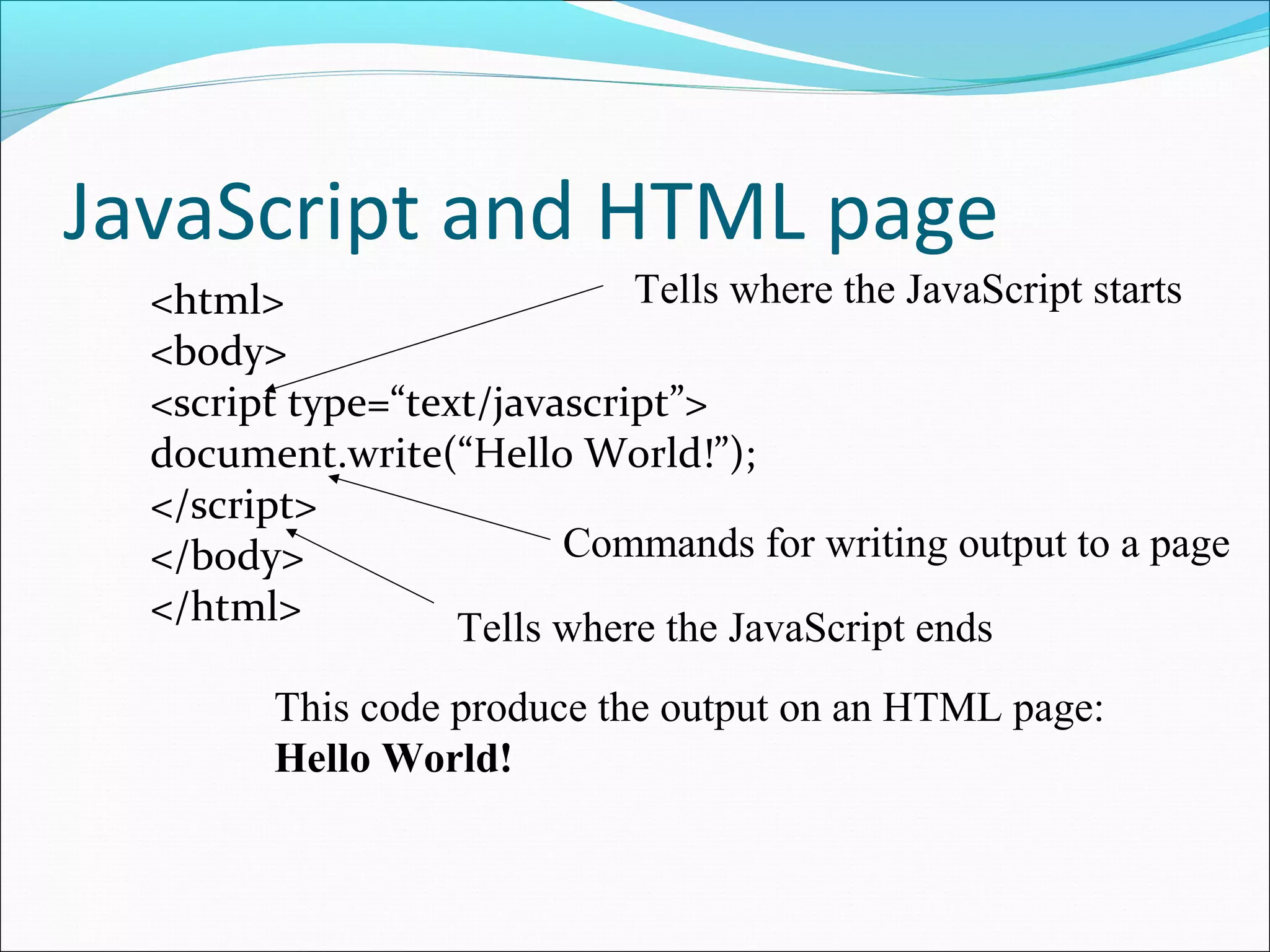
Task: Click the opening <body> tag line
Action: pos(218,353)
